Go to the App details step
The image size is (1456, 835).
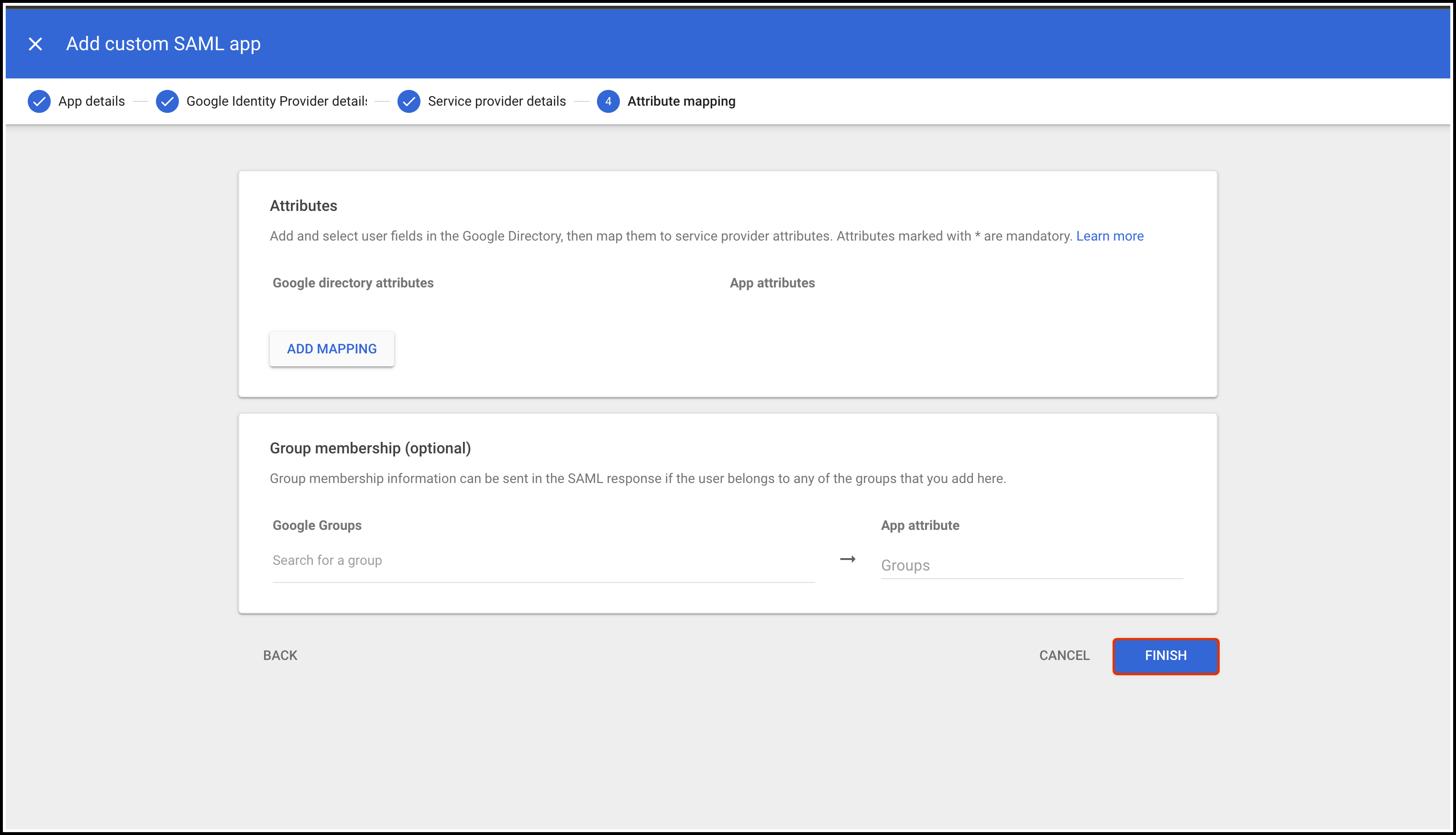91,101
